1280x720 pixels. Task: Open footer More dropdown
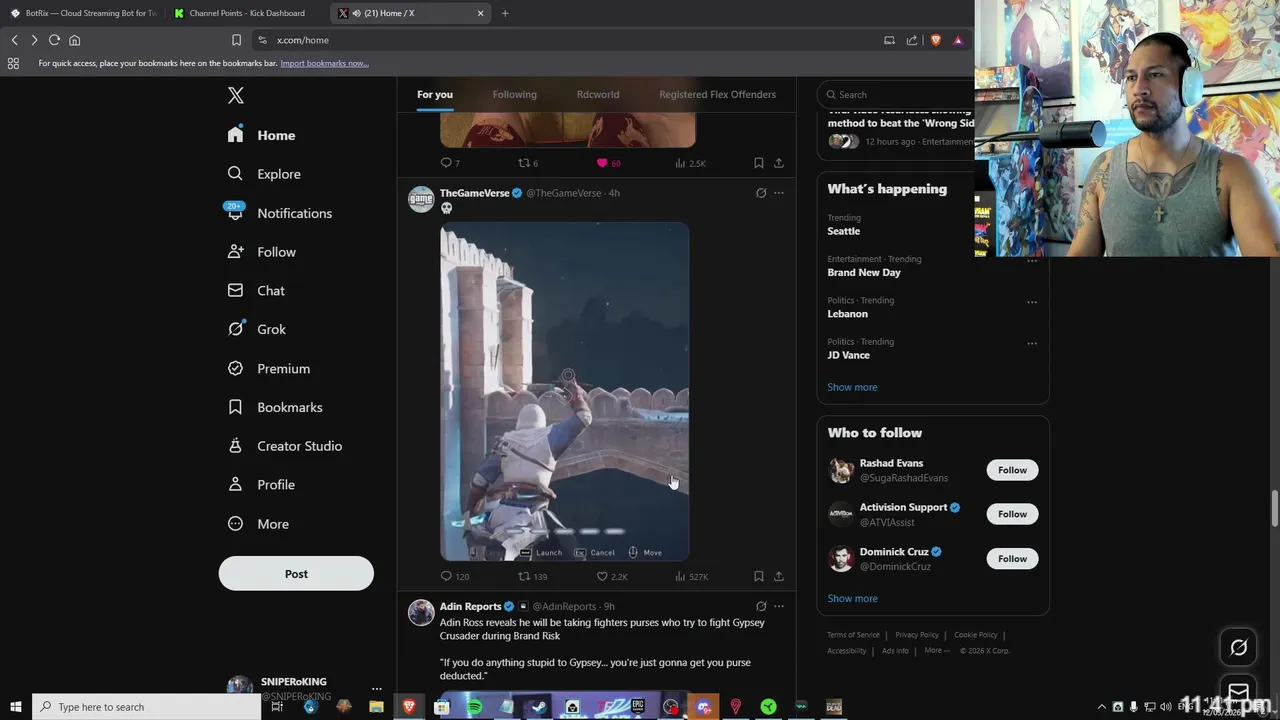coord(936,651)
